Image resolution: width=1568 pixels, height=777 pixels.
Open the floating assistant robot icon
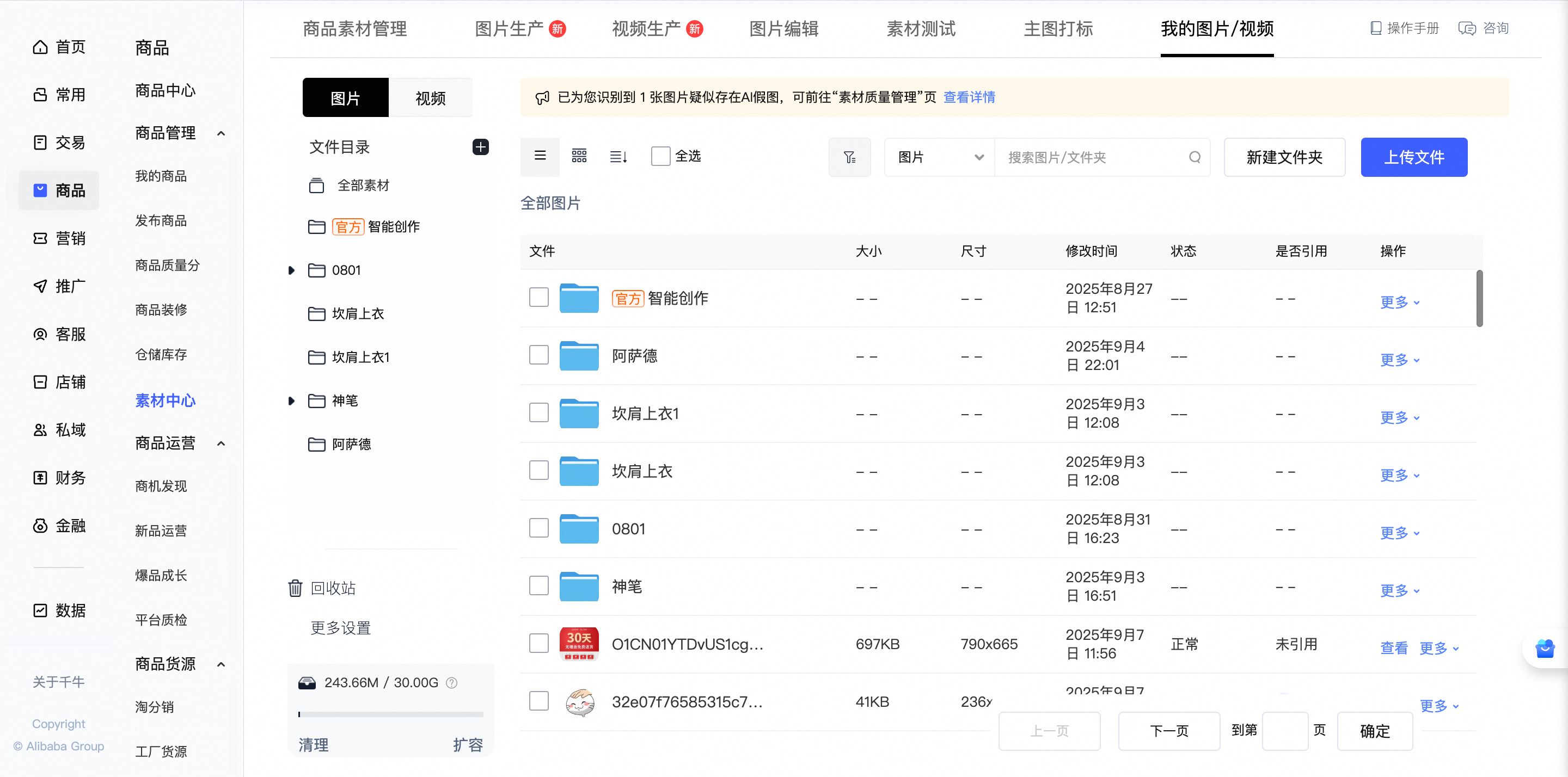tap(1544, 649)
